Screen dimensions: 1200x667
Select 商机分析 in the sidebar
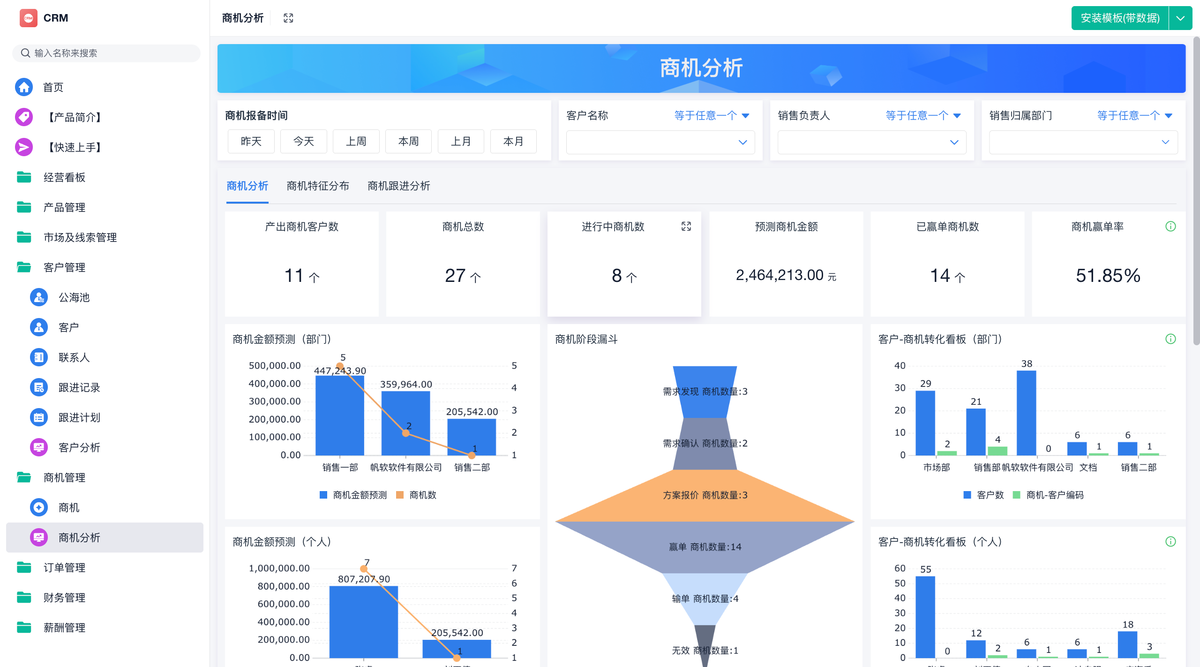(x=104, y=537)
